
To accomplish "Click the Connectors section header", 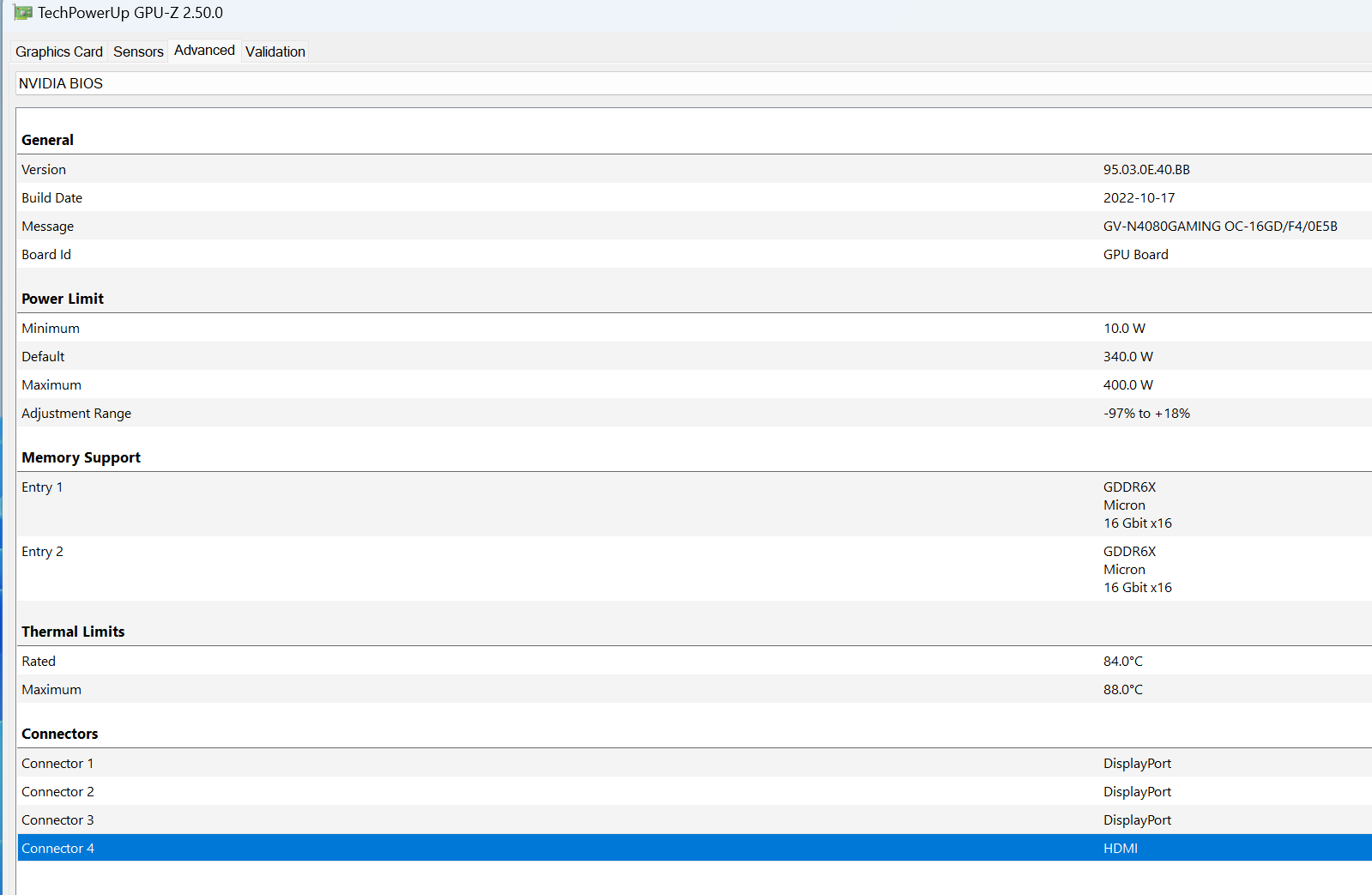I will [x=60, y=734].
